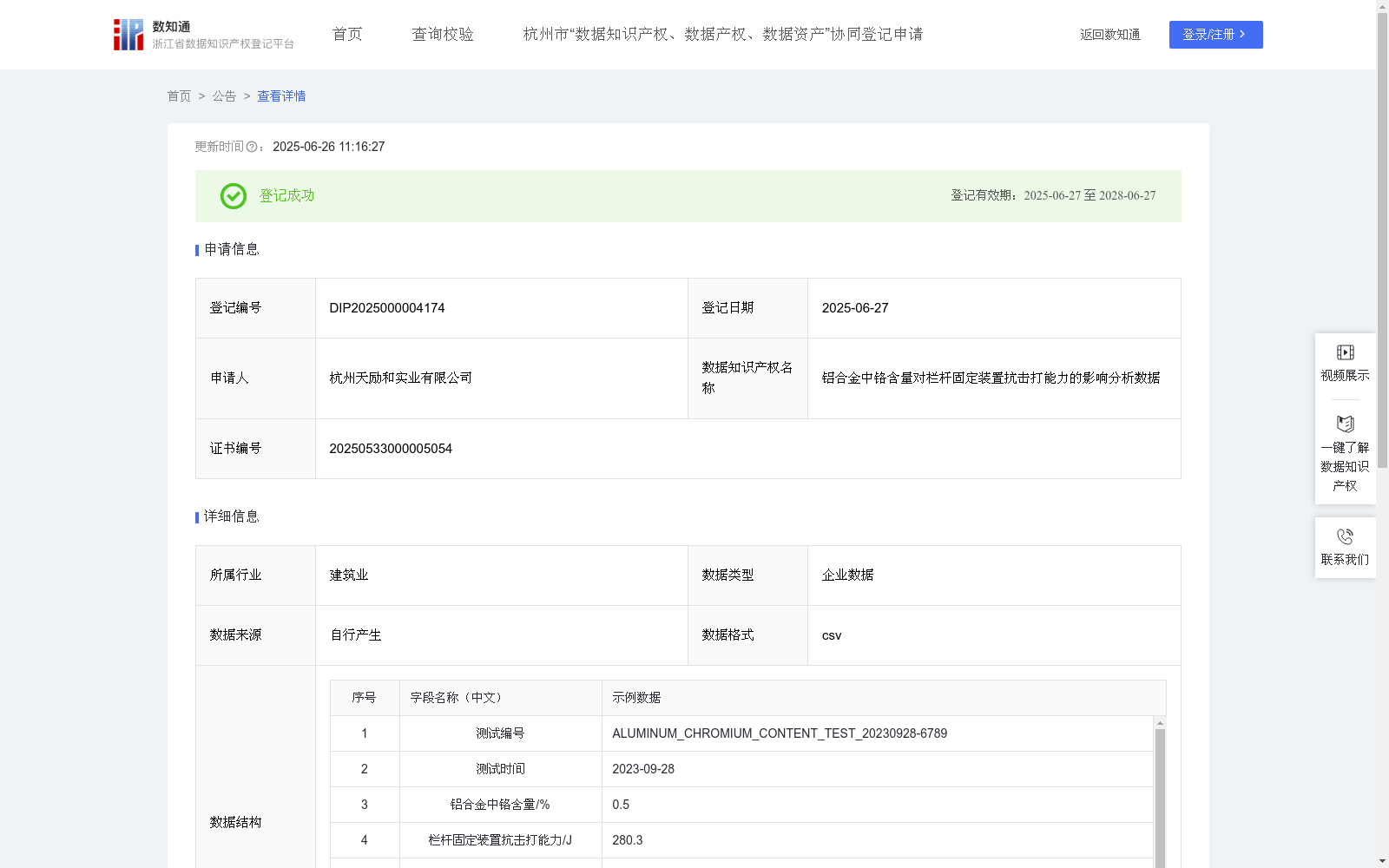Click sample value 0.5
The width and height of the screenshot is (1389, 868).
621,805
